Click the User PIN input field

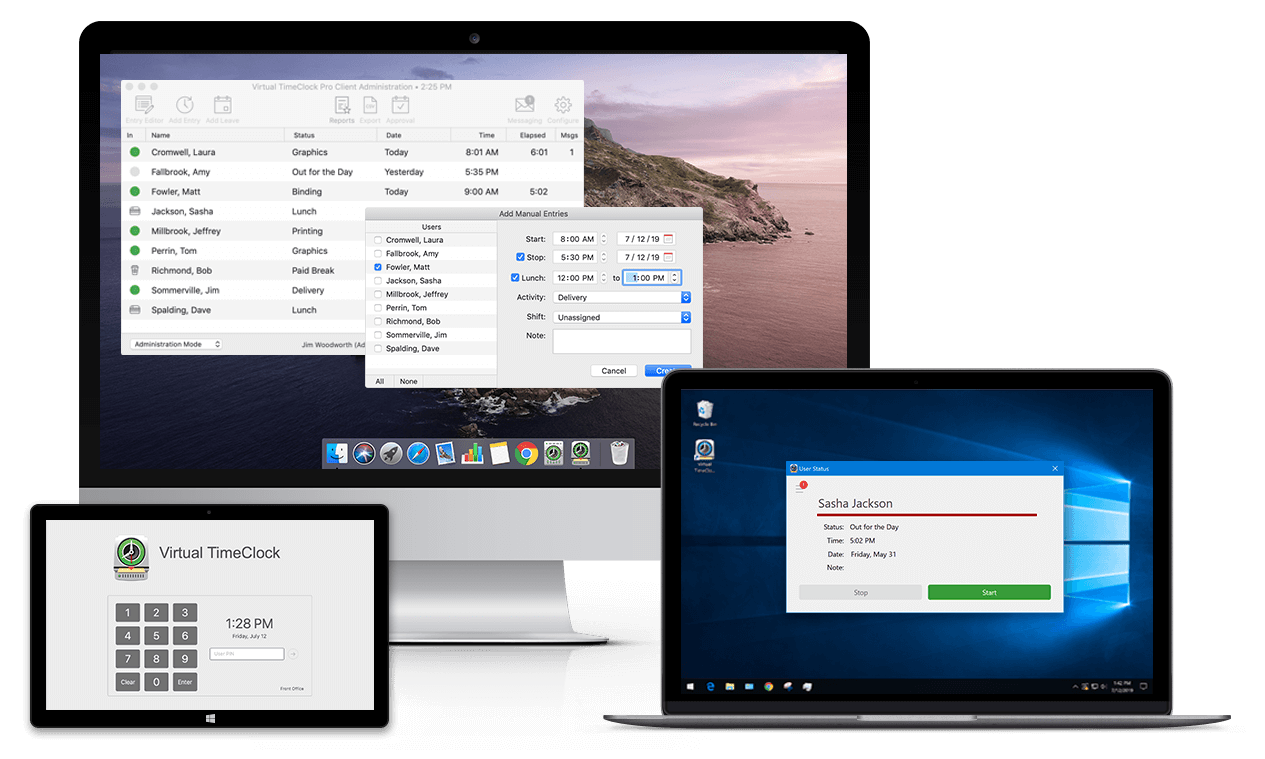pos(247,654)
